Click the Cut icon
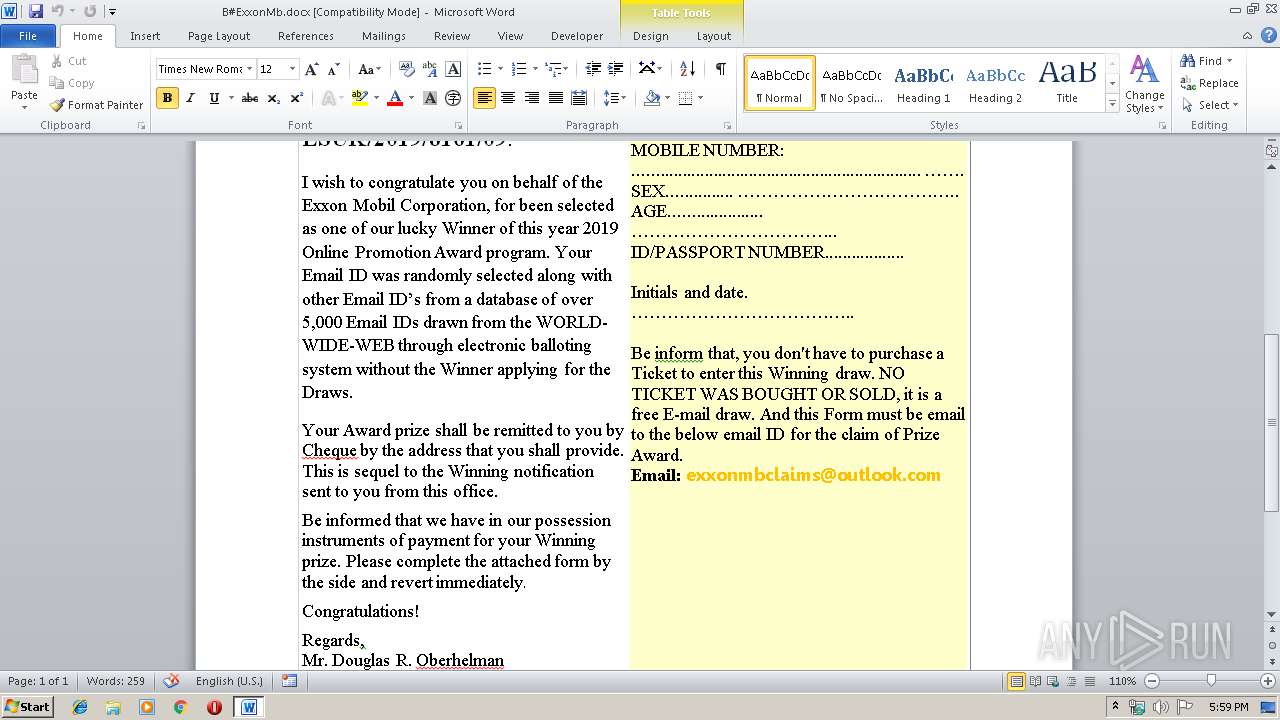The width and height of the screenshot is (1280, 720). [x=69, y=61]
